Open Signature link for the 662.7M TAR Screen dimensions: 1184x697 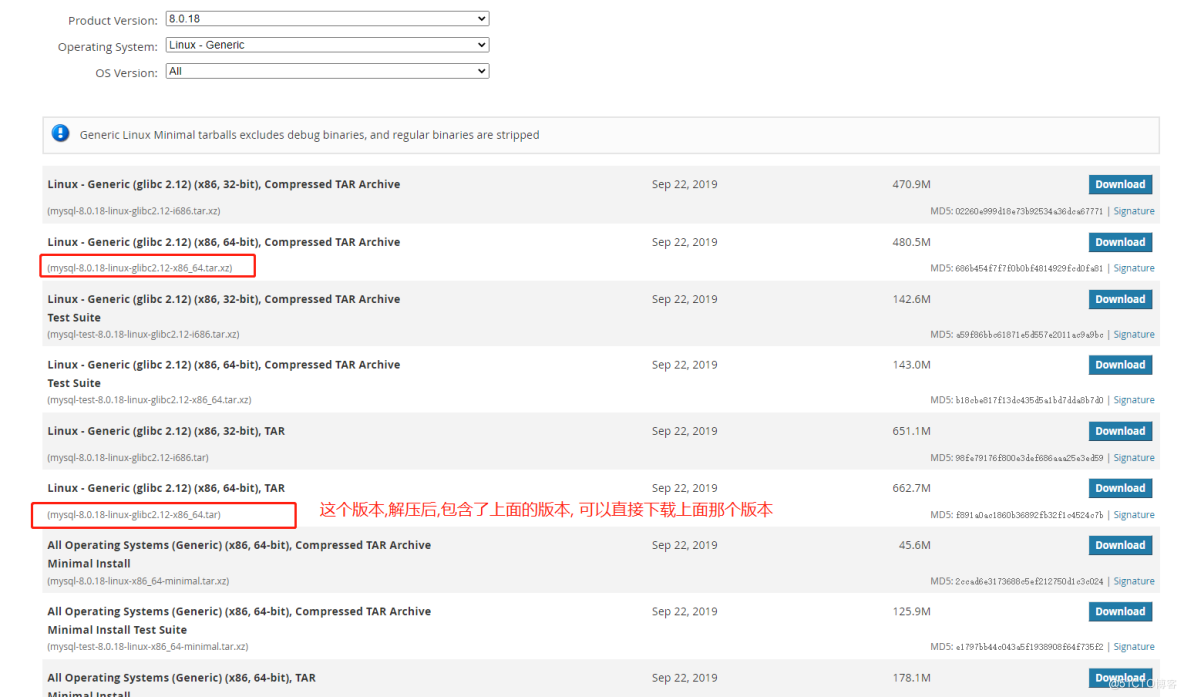(1133, 515)
